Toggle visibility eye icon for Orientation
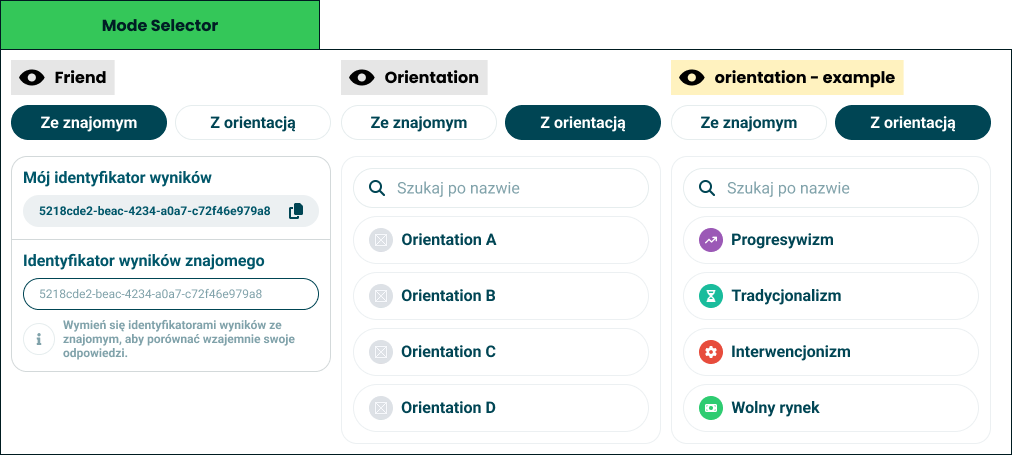 point(362,78)
